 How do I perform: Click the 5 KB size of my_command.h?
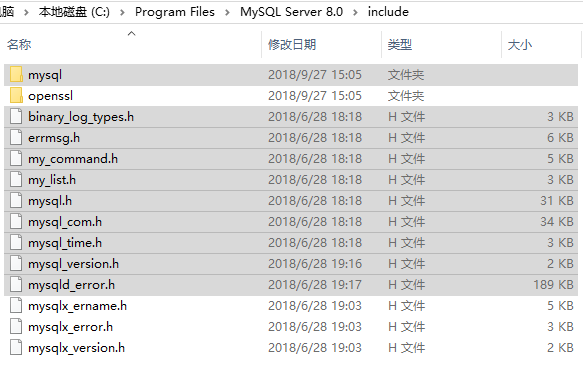tap(560, 159)
